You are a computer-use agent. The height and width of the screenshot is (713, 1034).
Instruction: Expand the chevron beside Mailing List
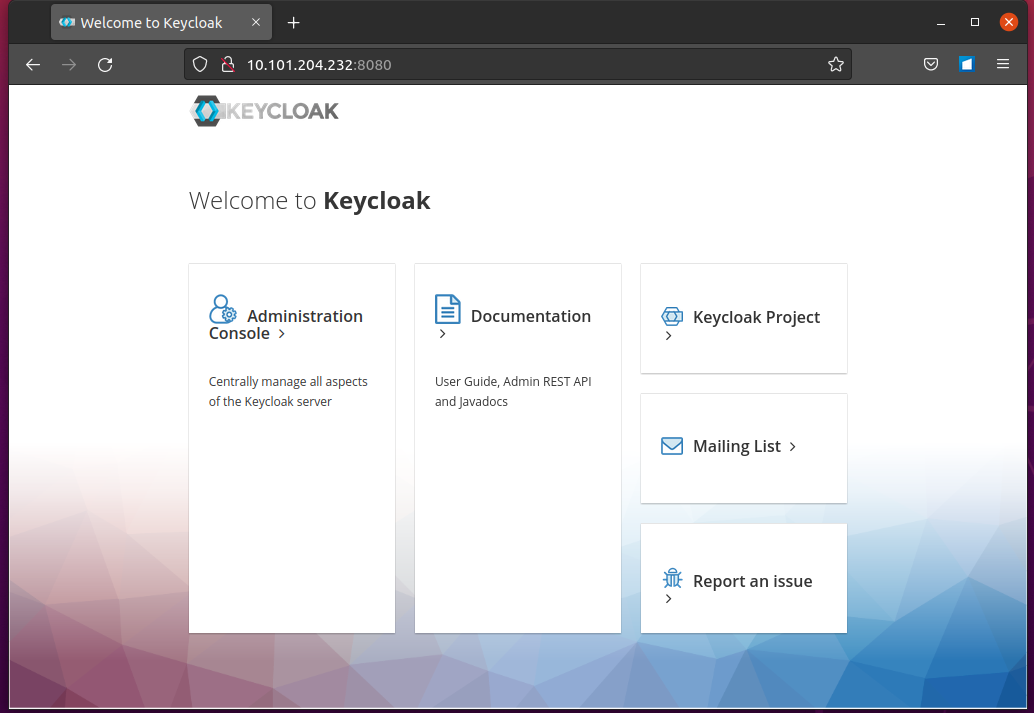(x=793, y=447)
